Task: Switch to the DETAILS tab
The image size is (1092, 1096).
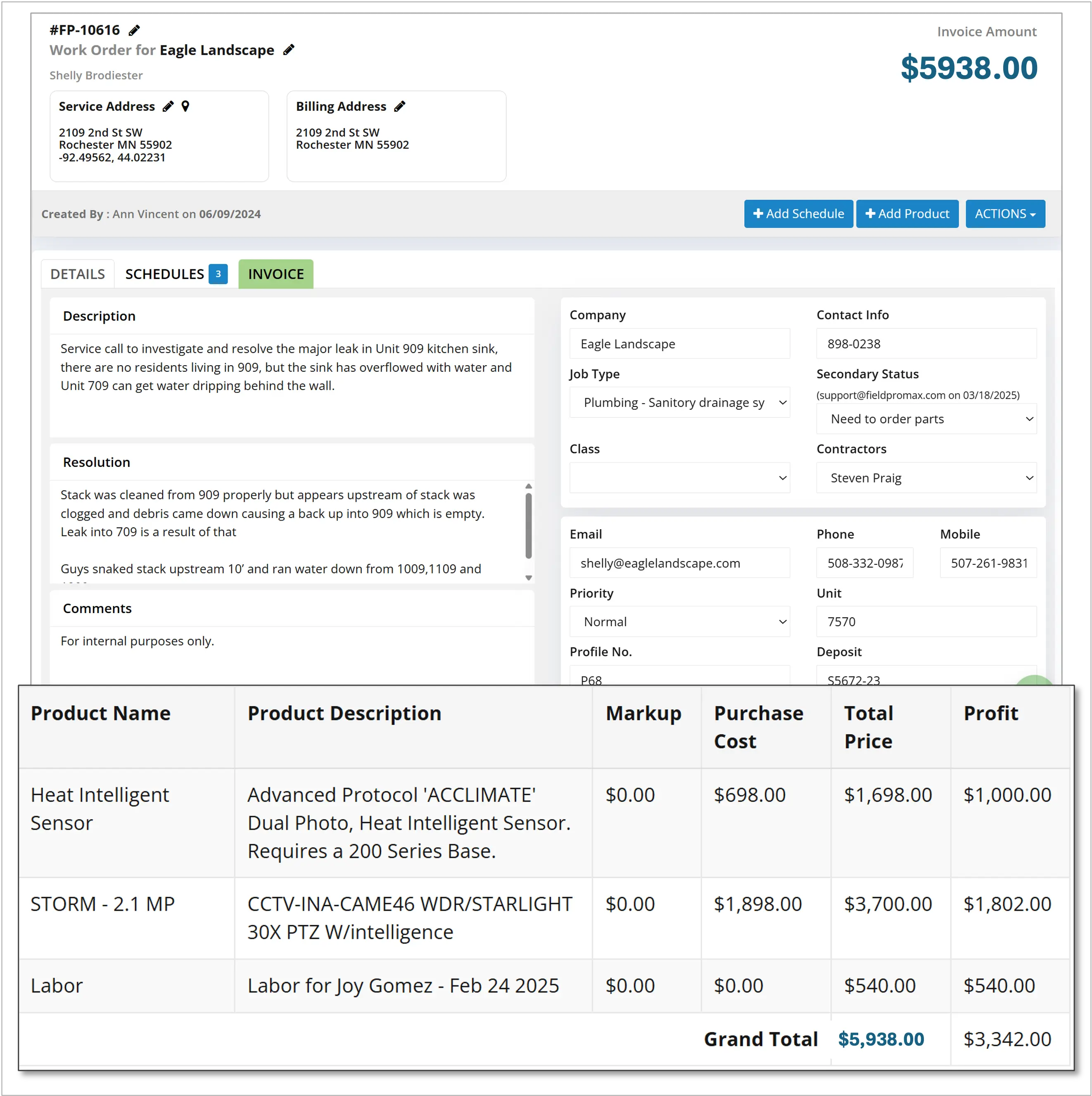Action: (78, 274)
